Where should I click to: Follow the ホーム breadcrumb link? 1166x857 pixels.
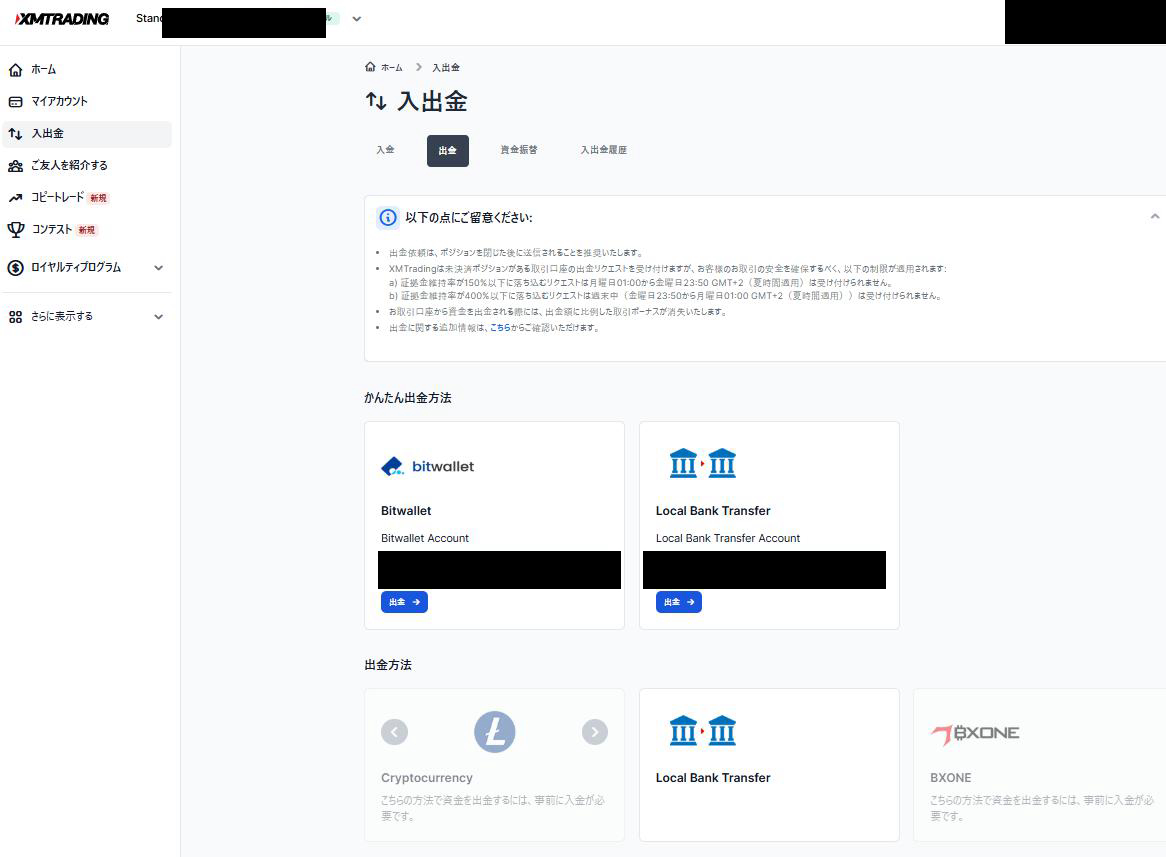392,68
